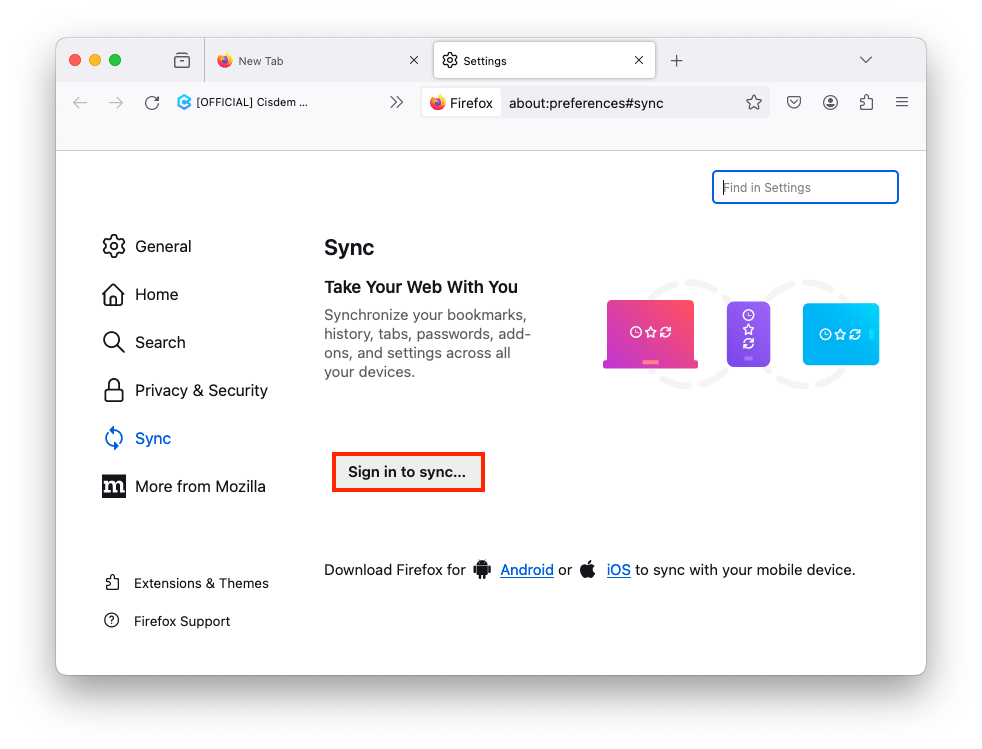Bookmark the page with the star icon

pos(754,102)
